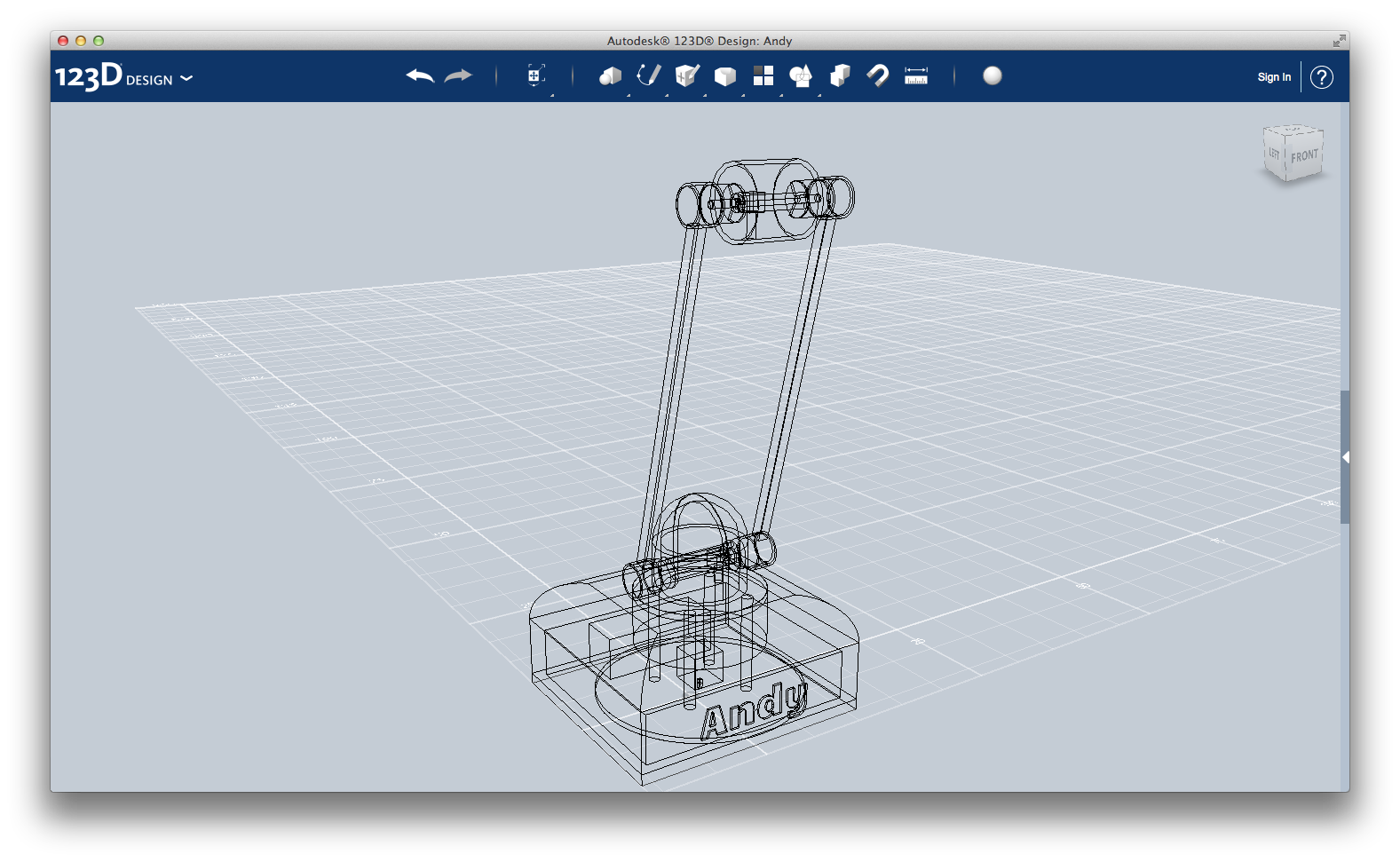Open the Primitives shapes tool
The width and height of the screenshot is (1400, 862).
click(x=610, y=76)
